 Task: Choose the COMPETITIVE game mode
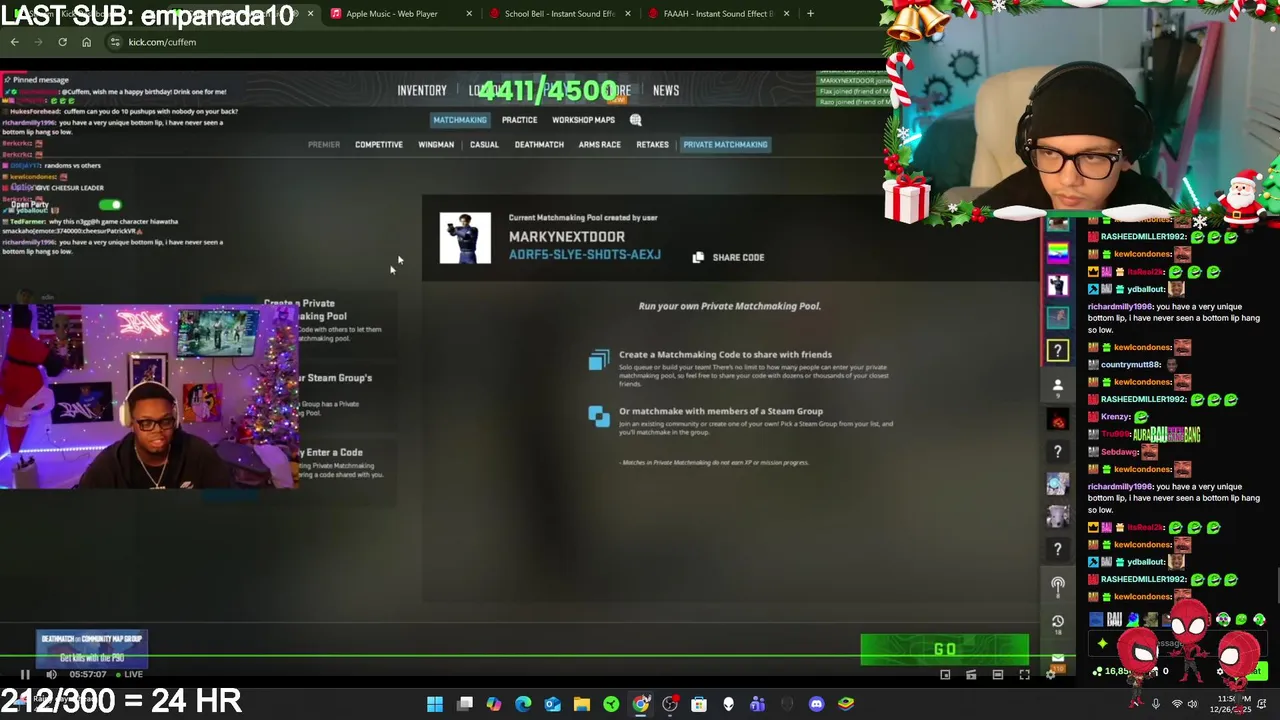(x=379, y=145)
